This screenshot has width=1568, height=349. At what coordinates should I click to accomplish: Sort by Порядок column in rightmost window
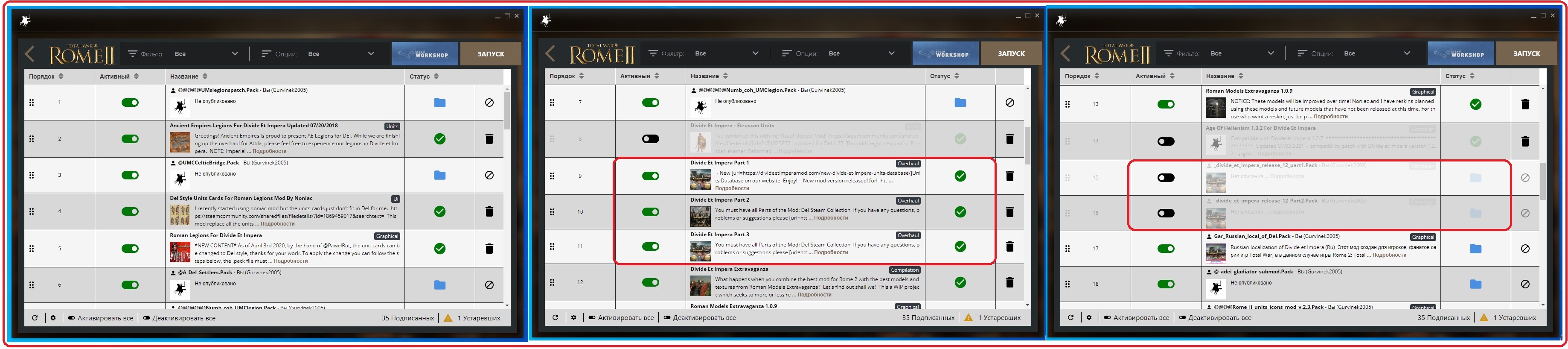[x=1081, y=76]
